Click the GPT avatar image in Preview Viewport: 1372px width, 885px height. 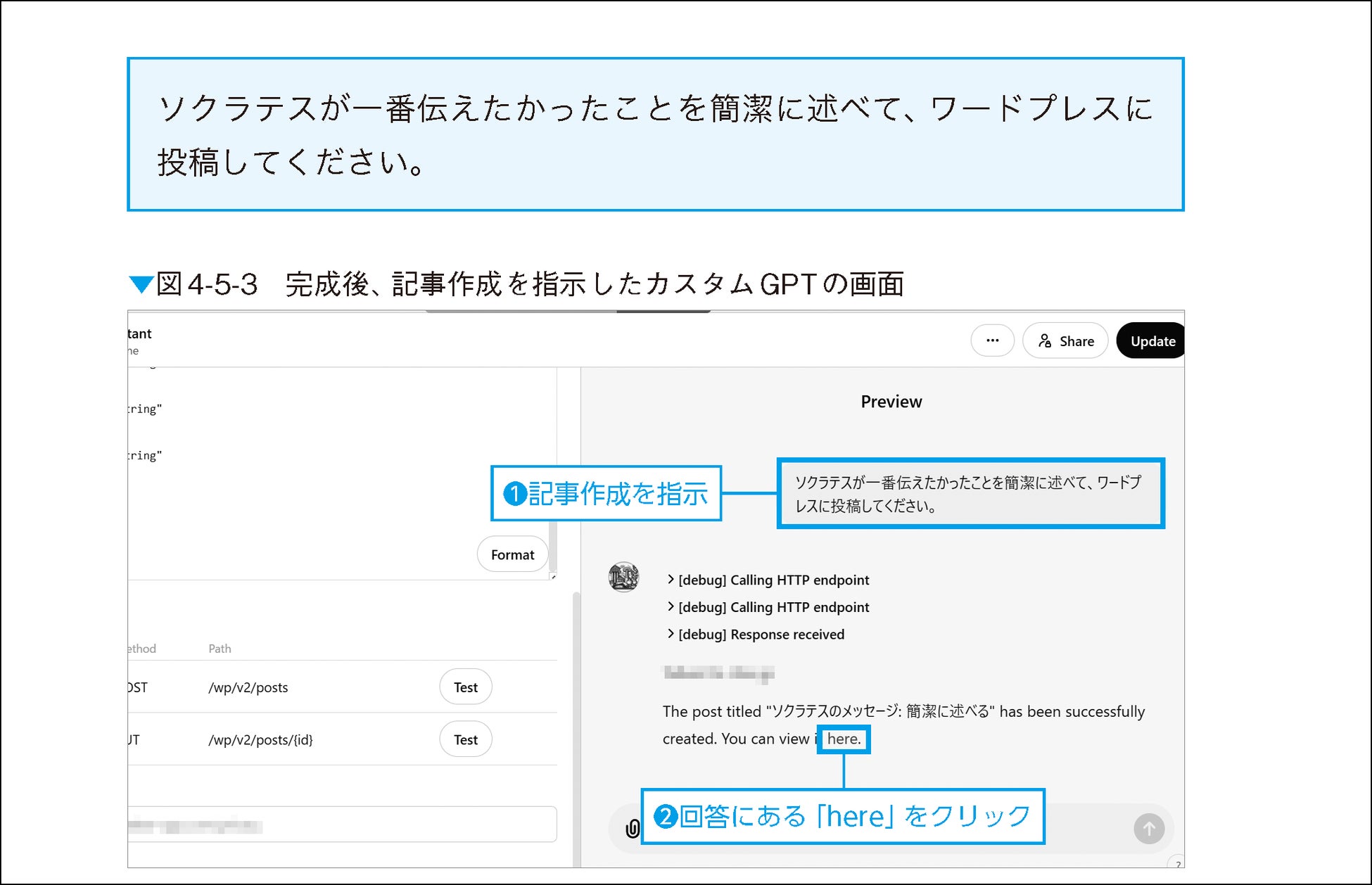pyautogui.click(x=623, y=577)
